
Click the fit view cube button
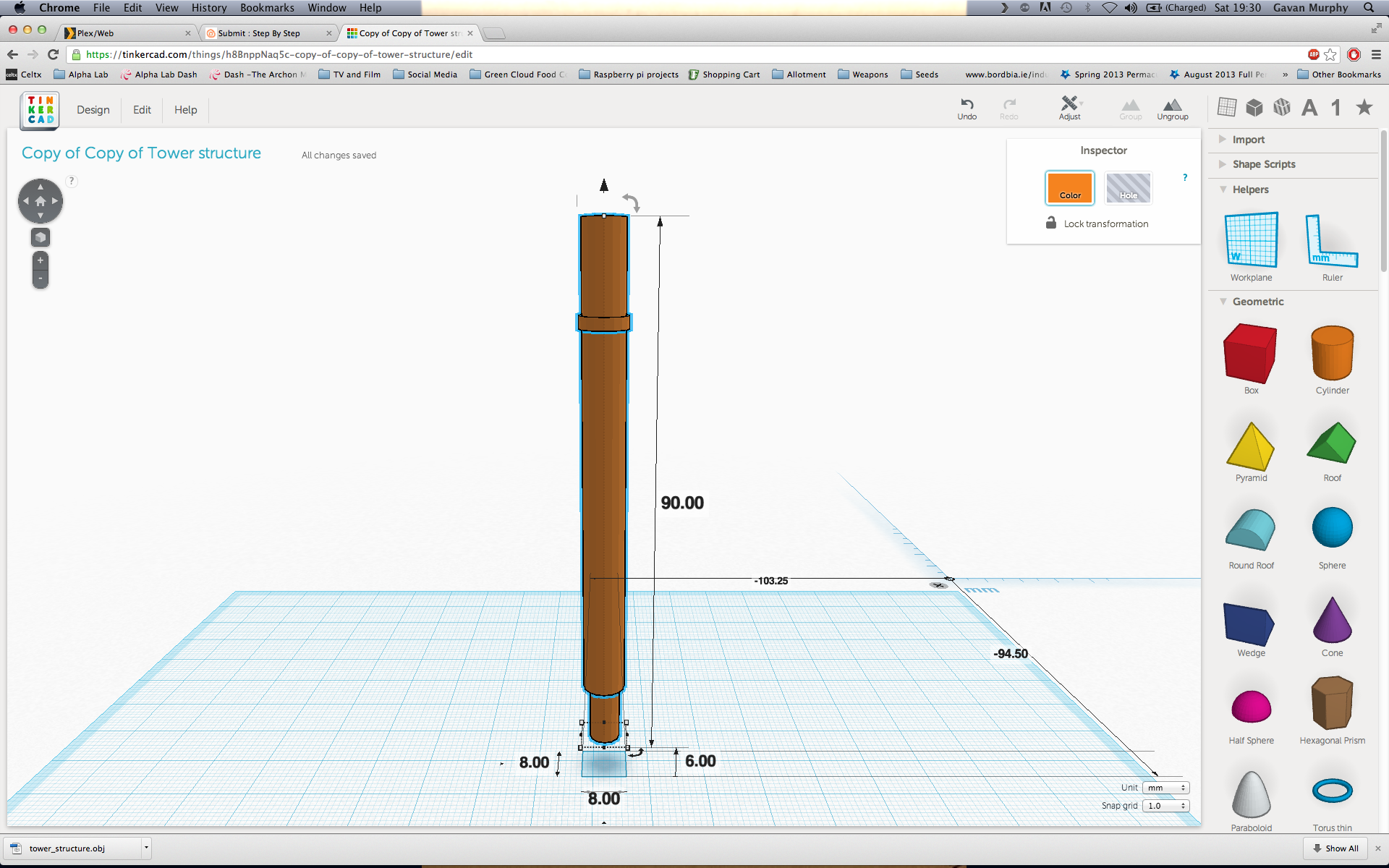tap(41, 237)
